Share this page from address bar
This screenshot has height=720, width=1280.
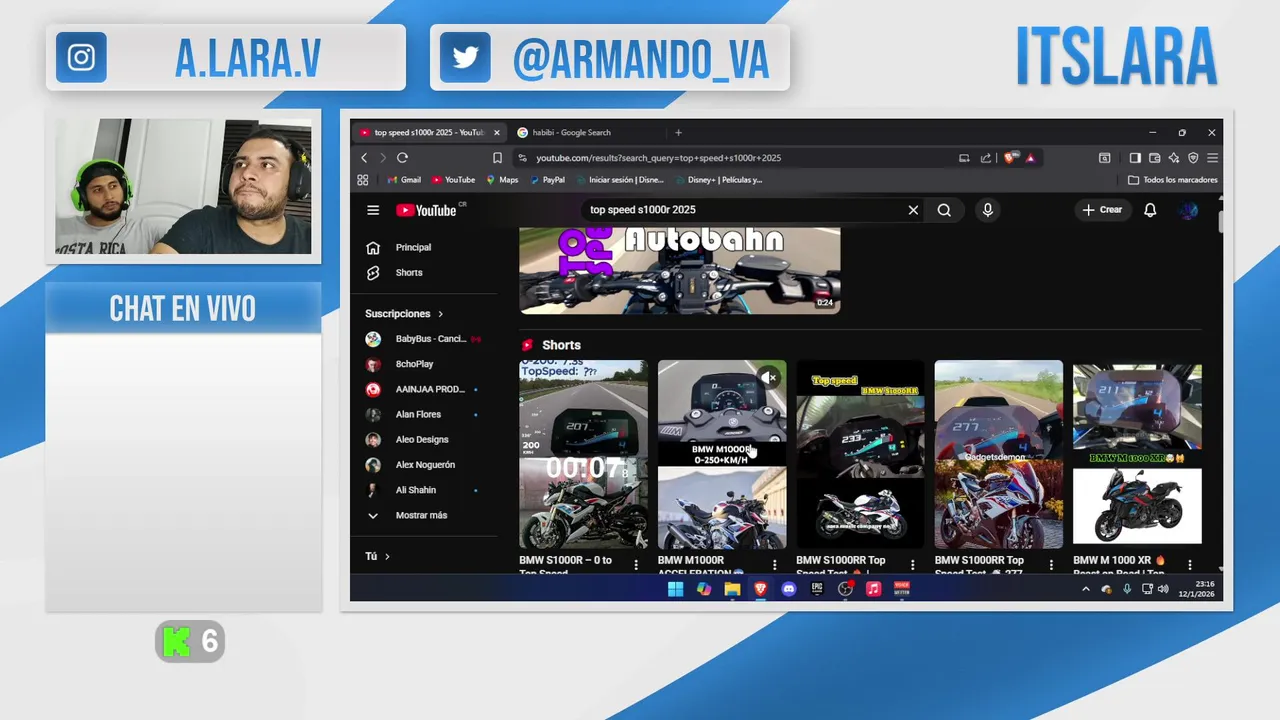pyautogui.click(x=986, y=158)
